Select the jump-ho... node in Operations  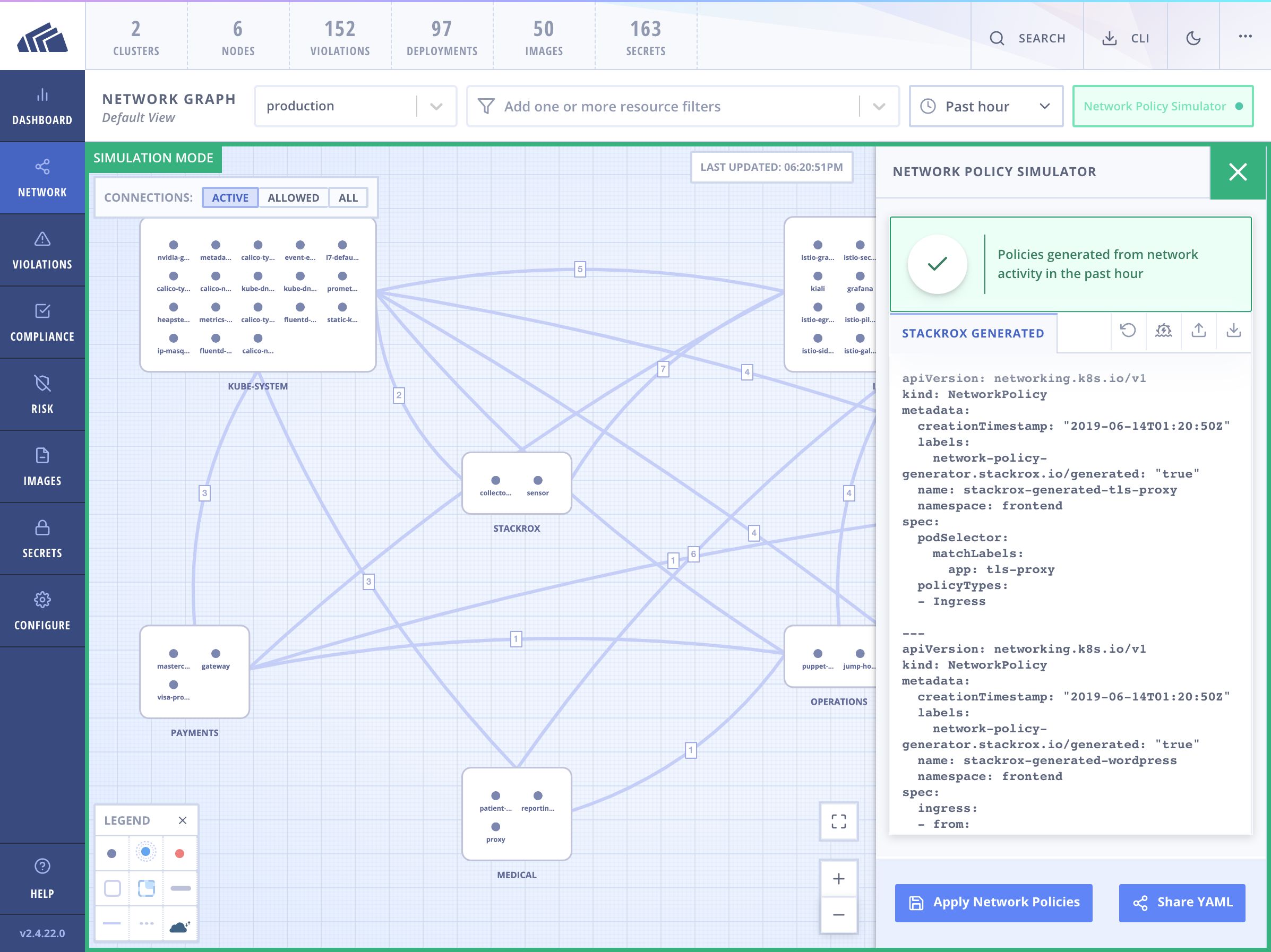click(860, 653)
